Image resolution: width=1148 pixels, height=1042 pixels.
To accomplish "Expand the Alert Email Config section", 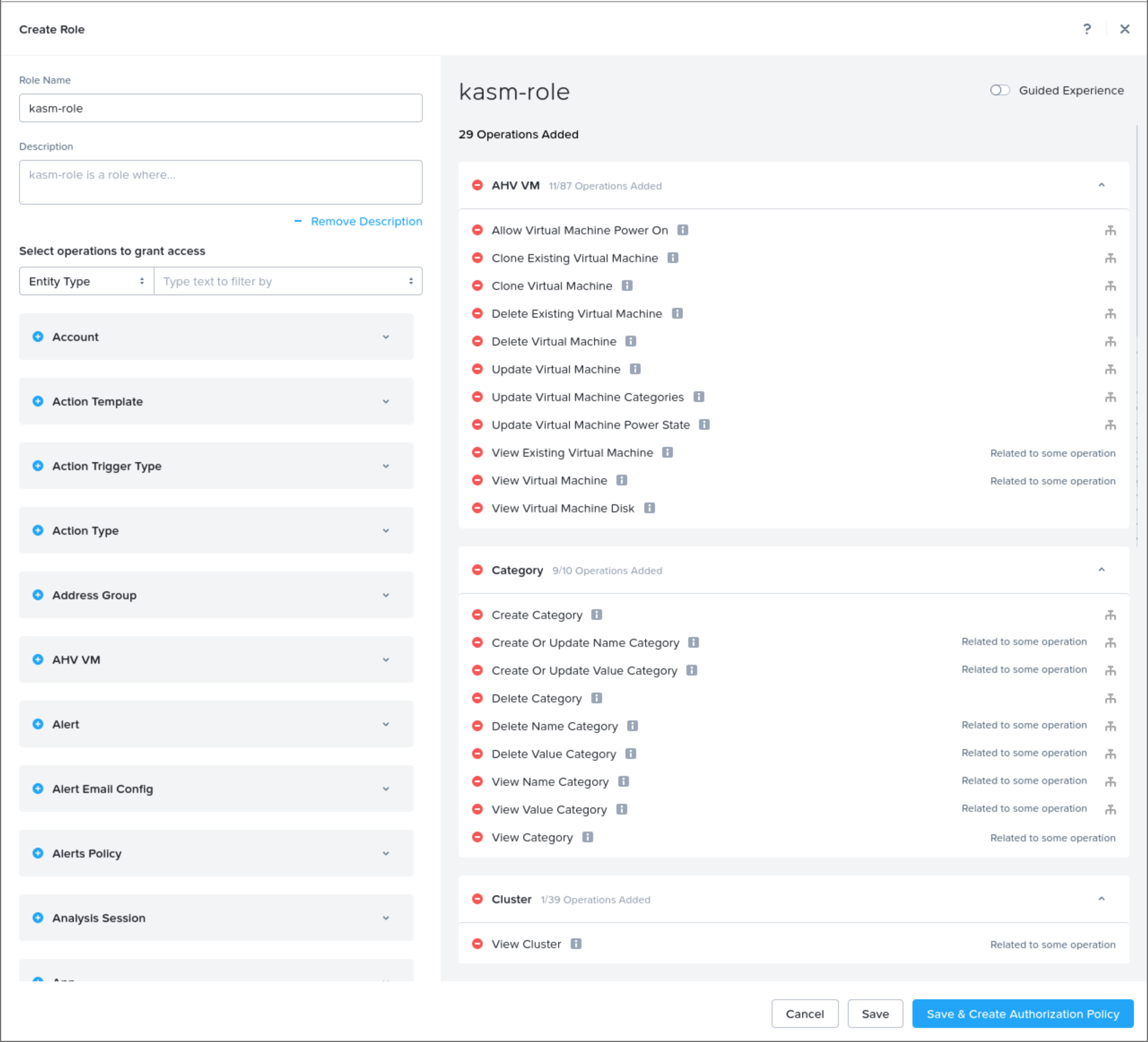I will coord(386,789).
